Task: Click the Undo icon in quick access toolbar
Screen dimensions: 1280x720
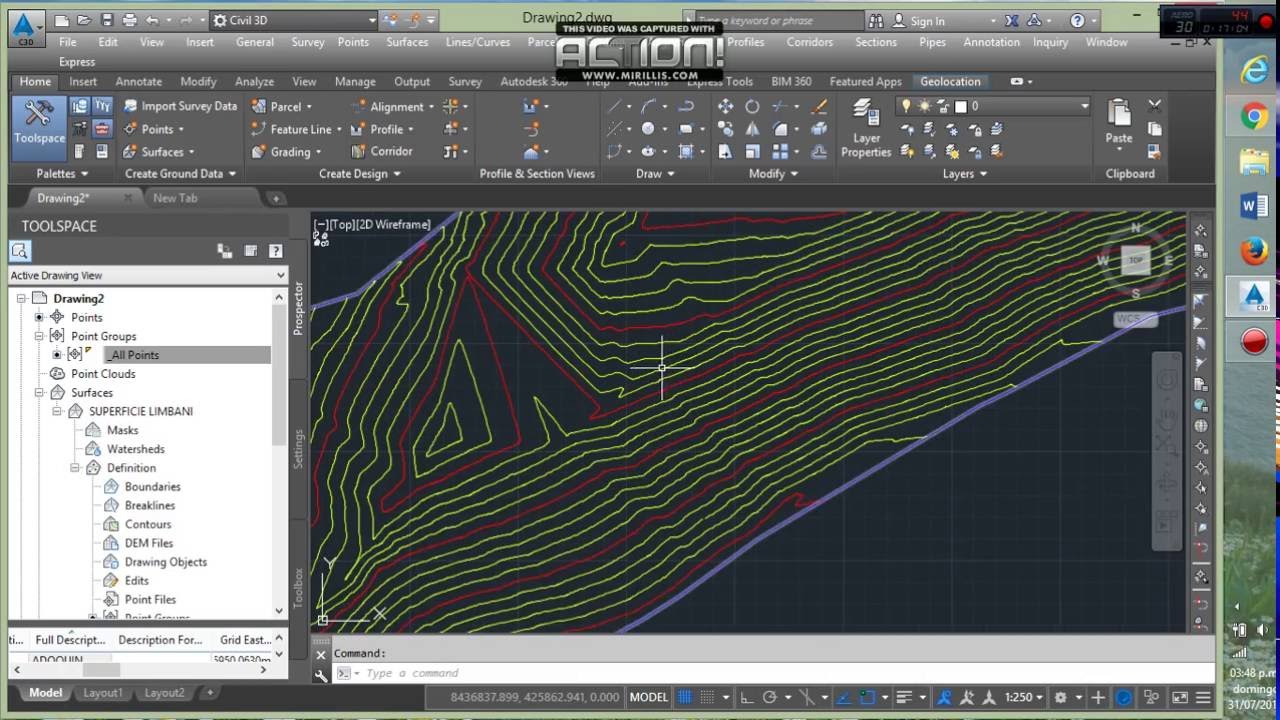Action: pos(152,20)
